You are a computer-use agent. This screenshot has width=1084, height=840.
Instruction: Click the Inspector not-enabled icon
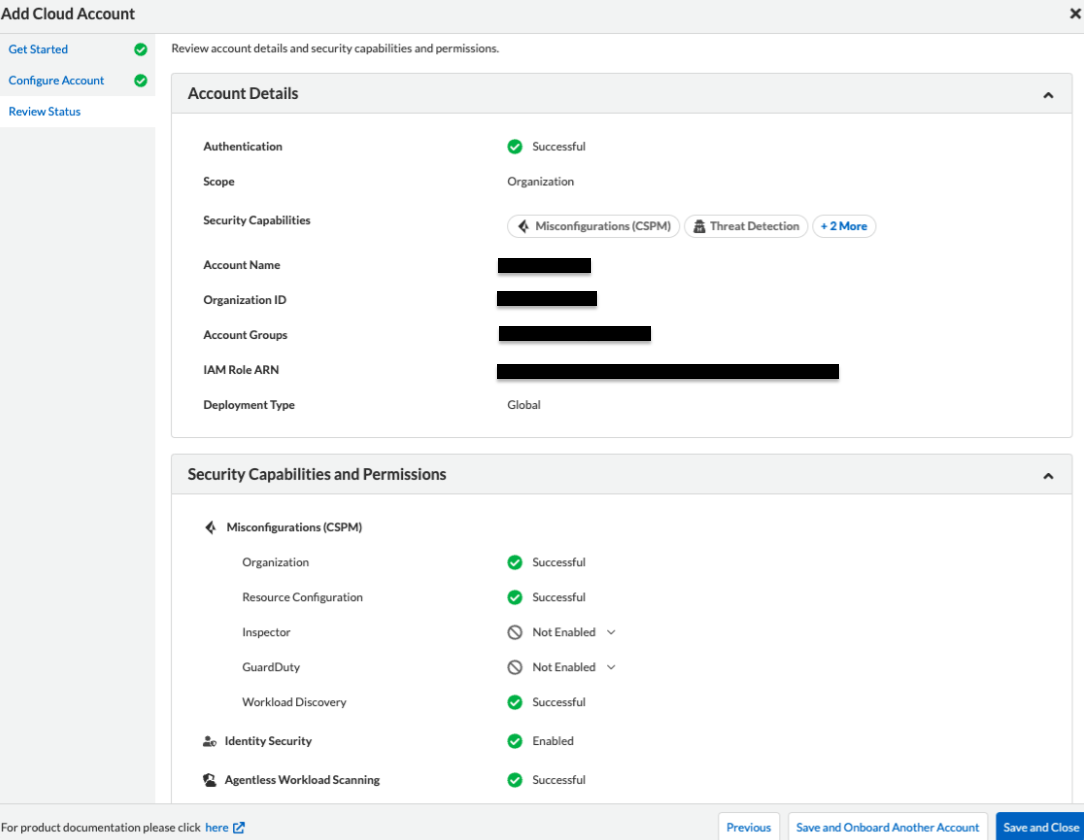pos(515,632)
